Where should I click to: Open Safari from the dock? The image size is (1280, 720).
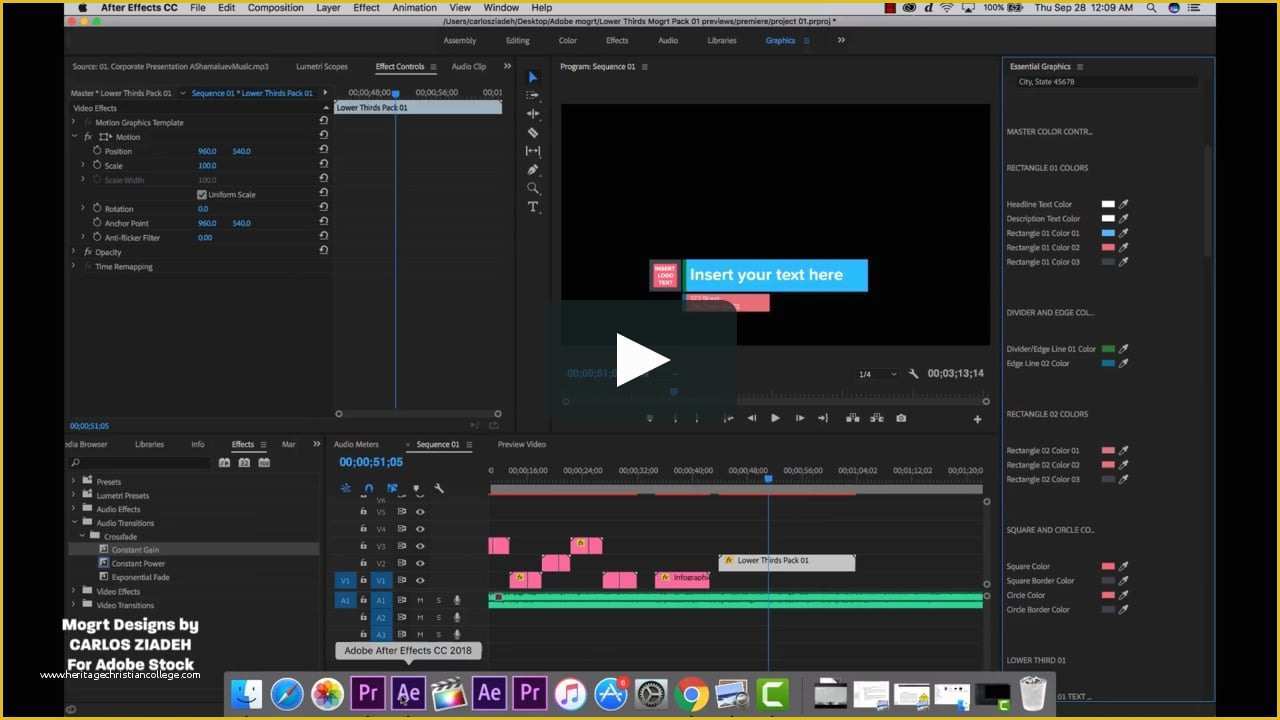287,693
